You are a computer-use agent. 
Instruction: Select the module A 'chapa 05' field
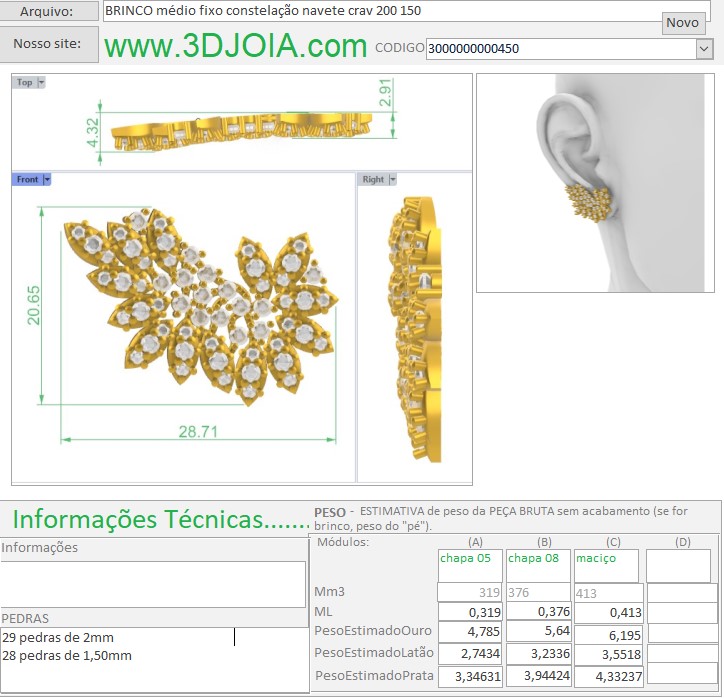point(470,565)
